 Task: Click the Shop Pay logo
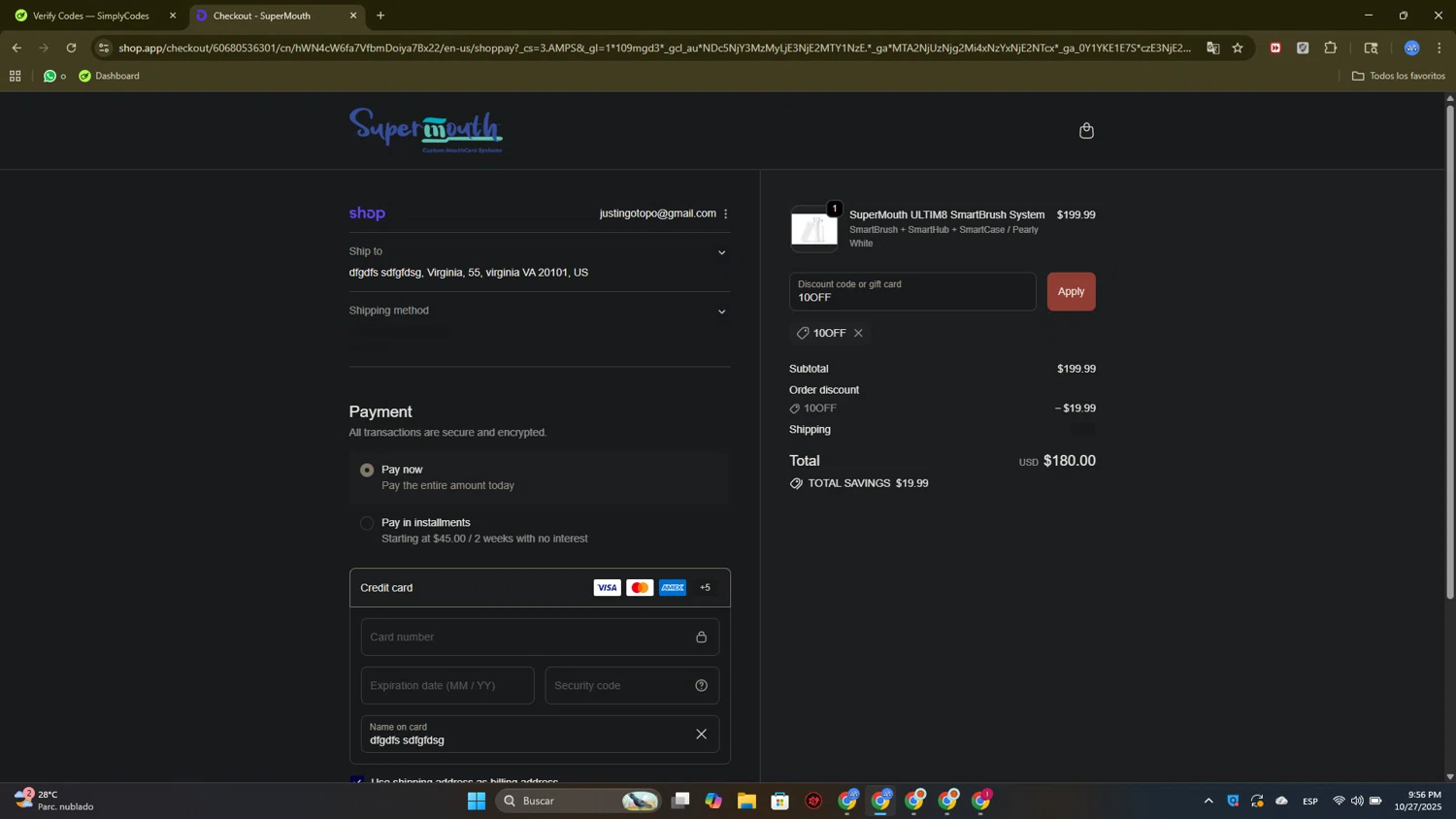(x=367, y=213)
